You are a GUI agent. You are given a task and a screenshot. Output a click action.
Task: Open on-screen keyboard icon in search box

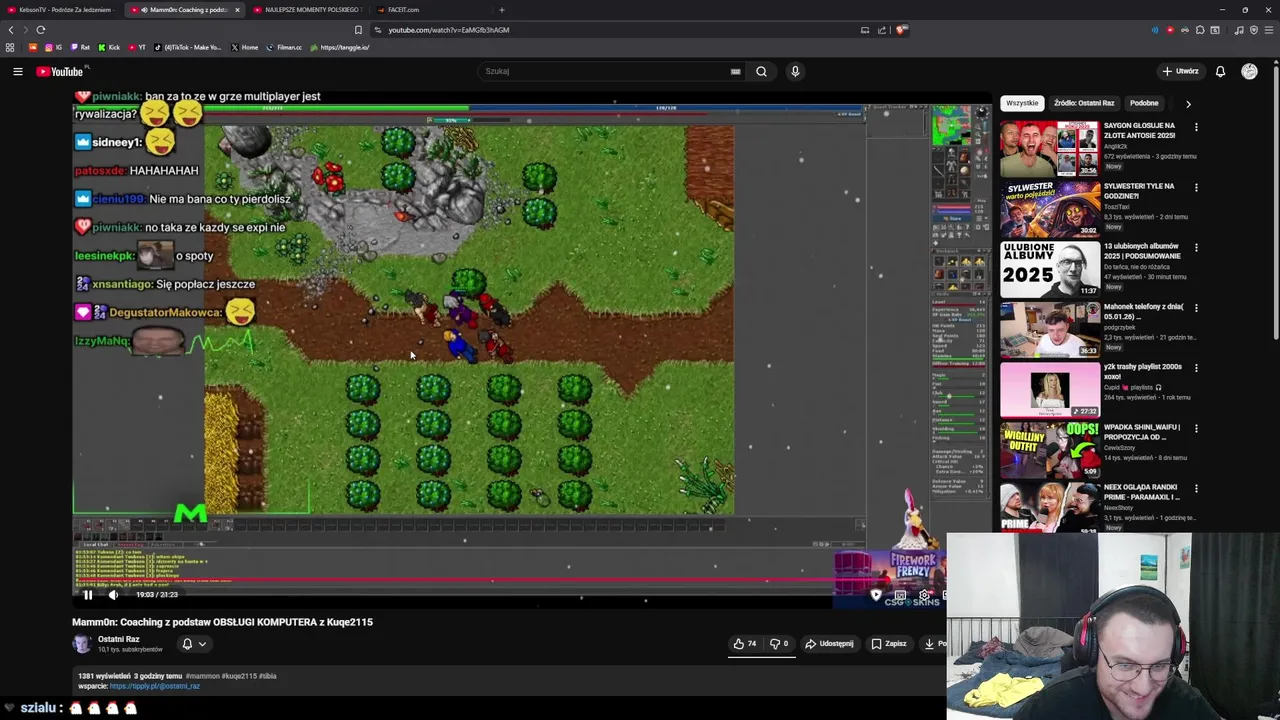735,71
